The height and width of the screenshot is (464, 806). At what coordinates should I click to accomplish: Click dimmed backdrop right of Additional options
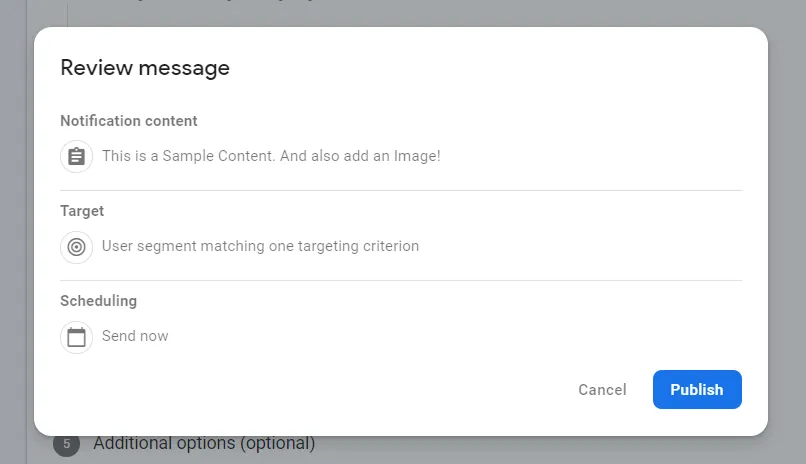pos(560,450)
